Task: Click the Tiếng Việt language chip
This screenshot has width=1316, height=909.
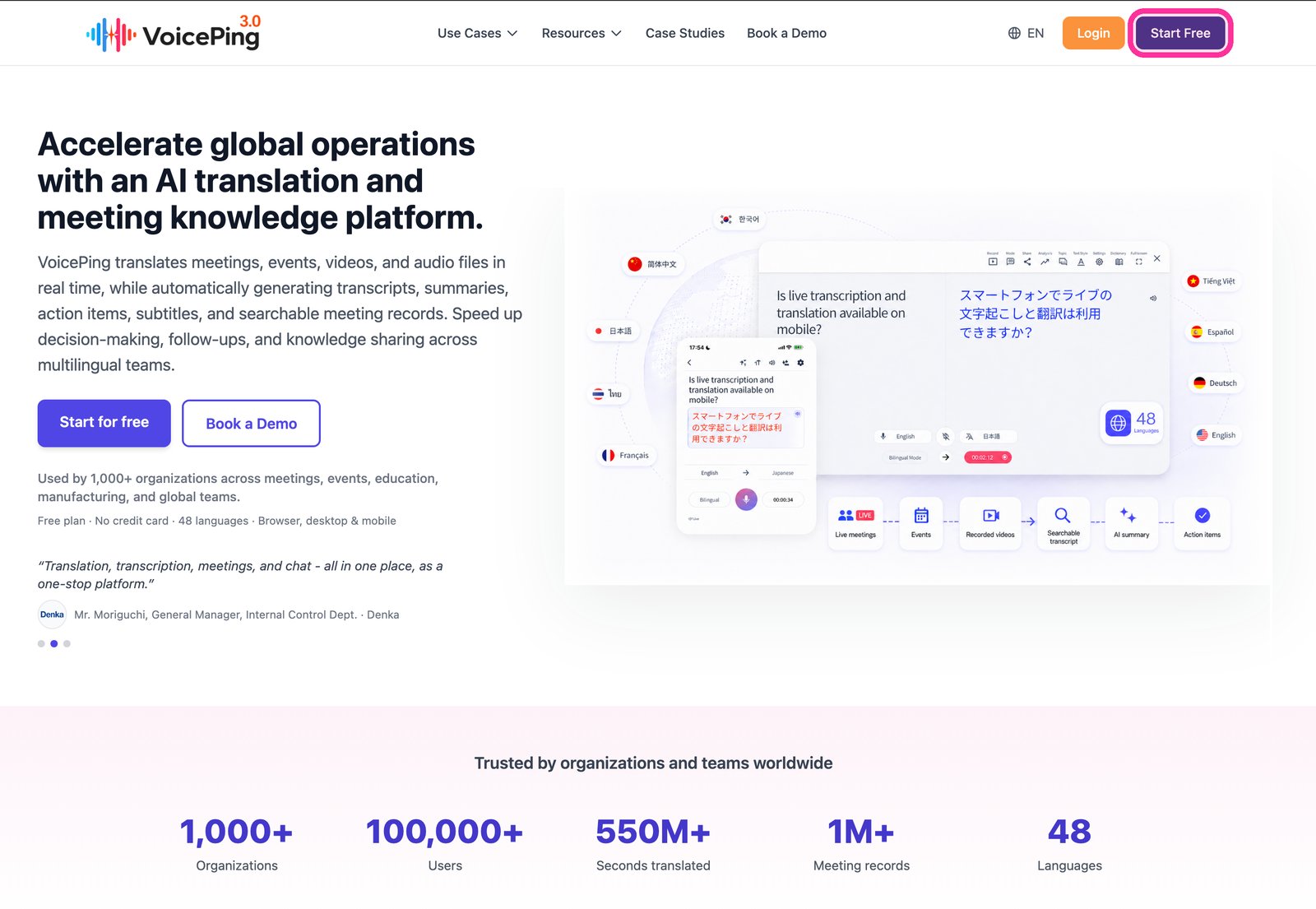Action: (1211, 281)
